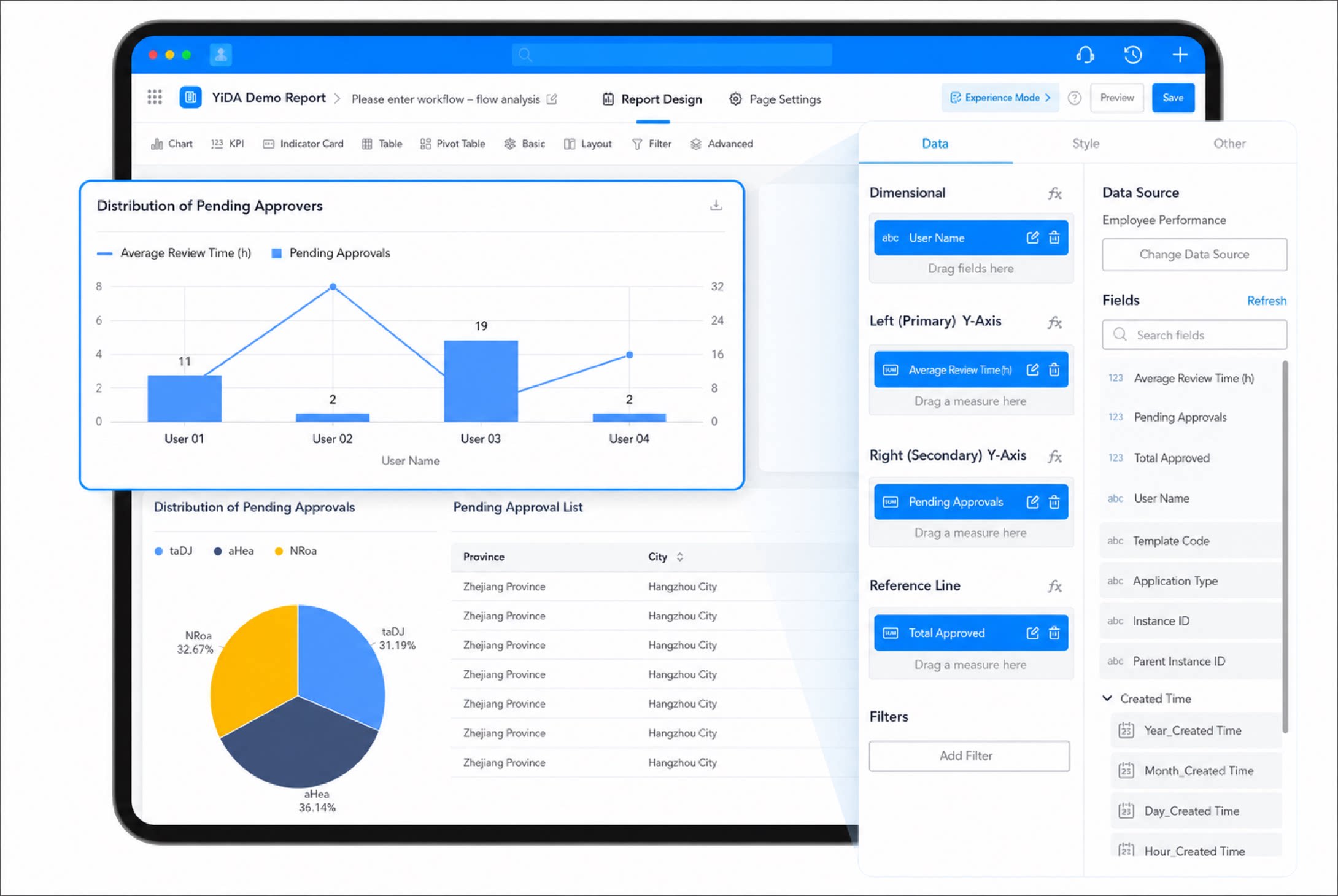Open the Page Settings tab

pos(775,99)
